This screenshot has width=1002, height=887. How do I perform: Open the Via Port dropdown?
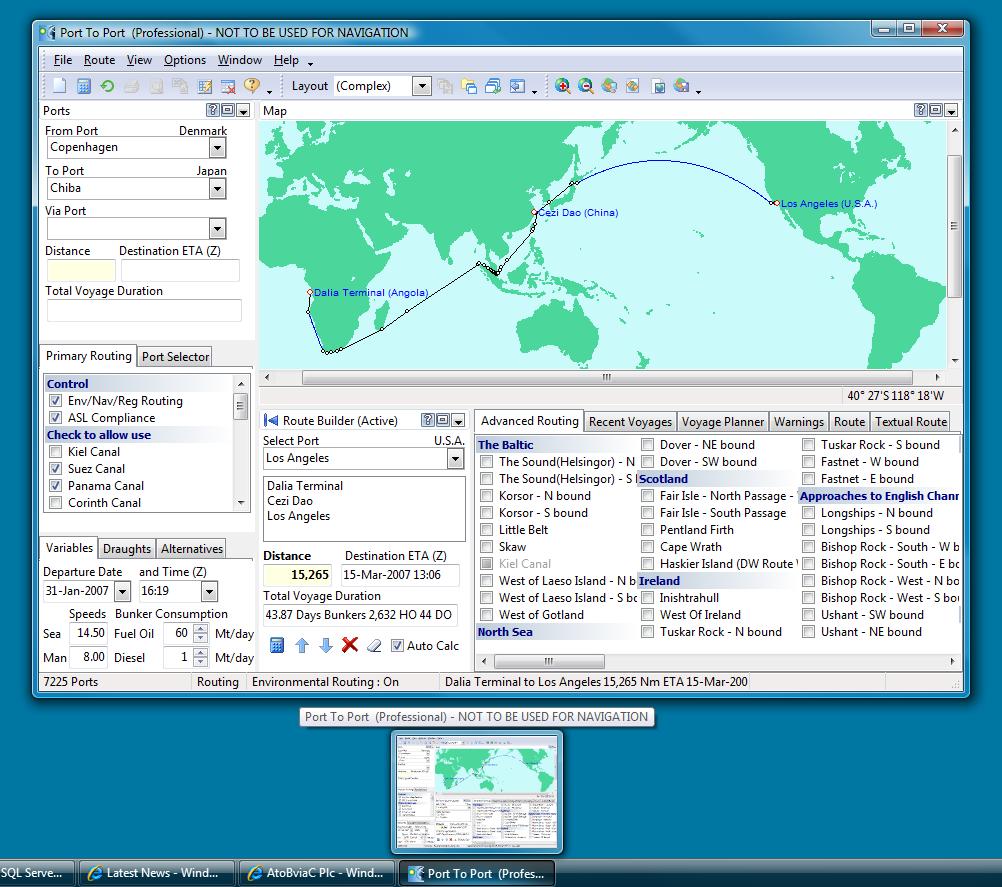pos(217,228)
